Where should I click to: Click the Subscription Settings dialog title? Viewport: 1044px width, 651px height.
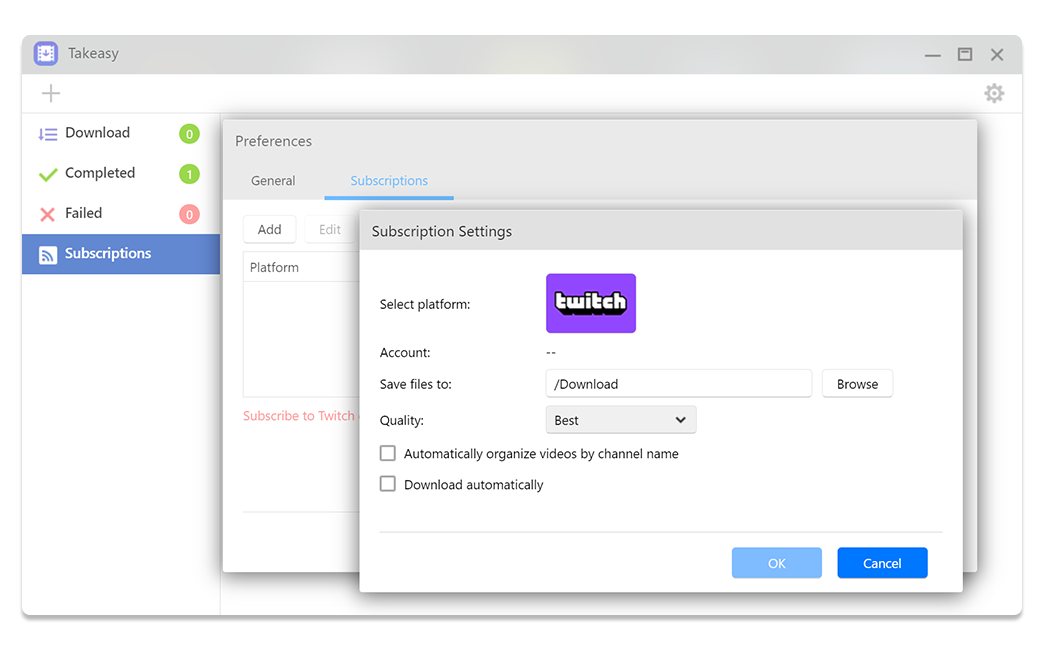coord(441,232)
